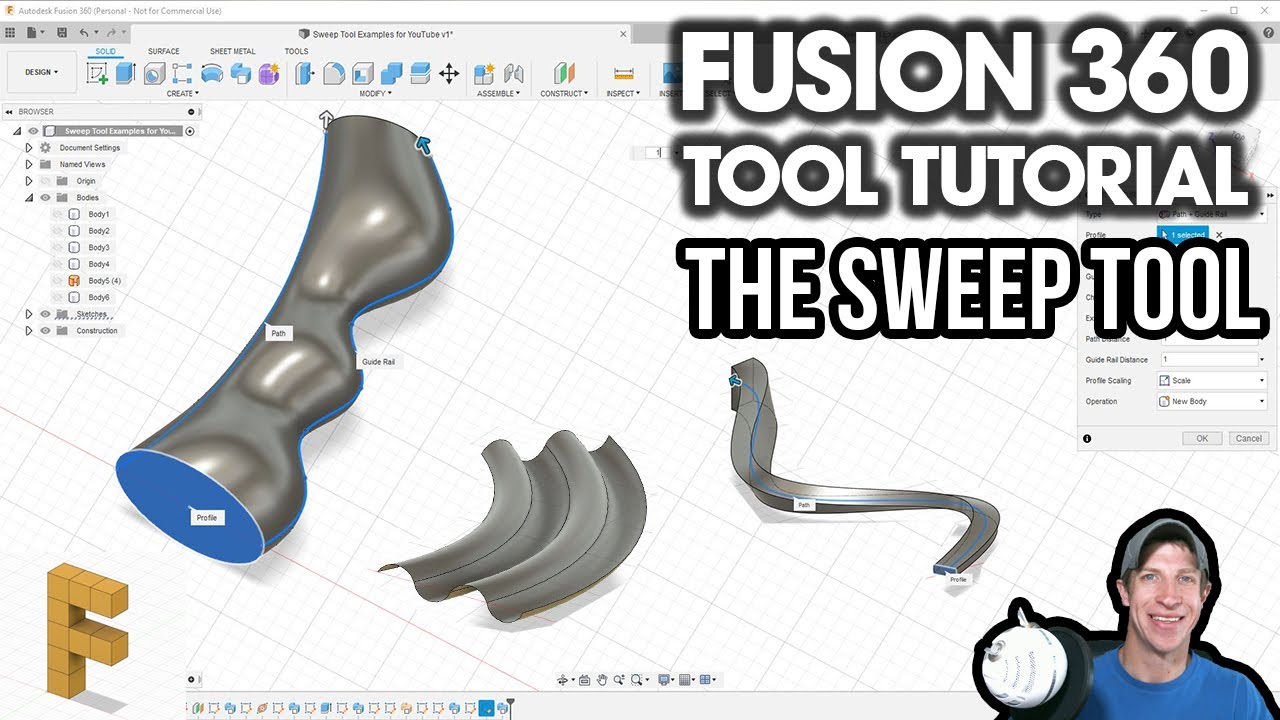Open the Data Panel grid icon
1280x720 pixels.
10,33
